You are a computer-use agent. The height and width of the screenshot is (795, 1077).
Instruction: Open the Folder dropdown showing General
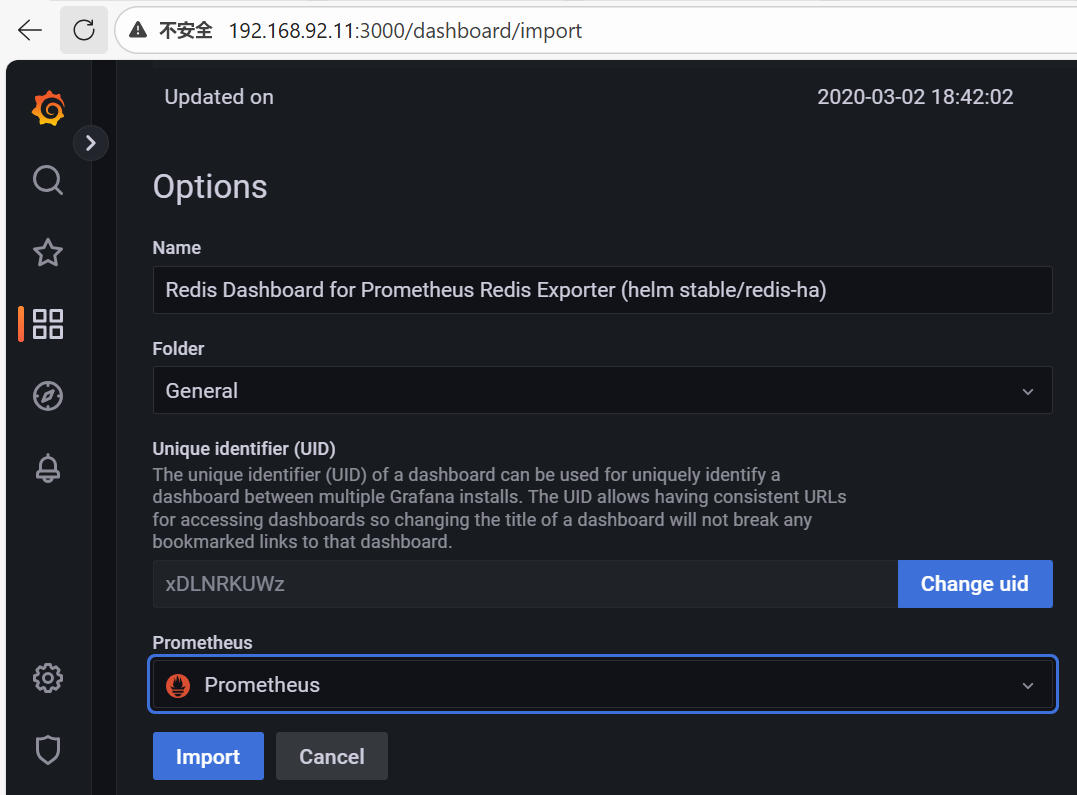tap(602, 390)
